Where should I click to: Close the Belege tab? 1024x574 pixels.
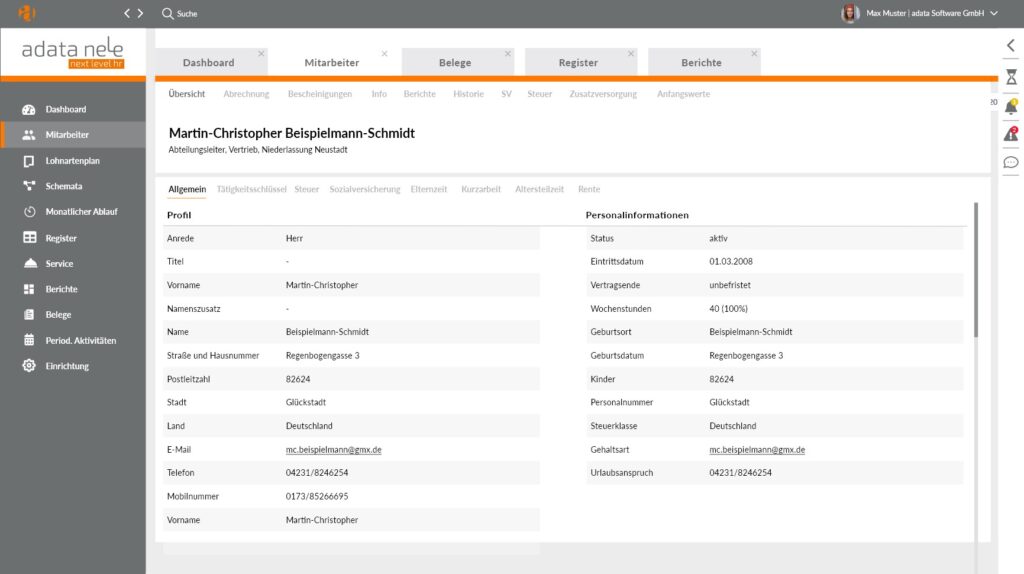pyautogui.click(x=507, y=54)
